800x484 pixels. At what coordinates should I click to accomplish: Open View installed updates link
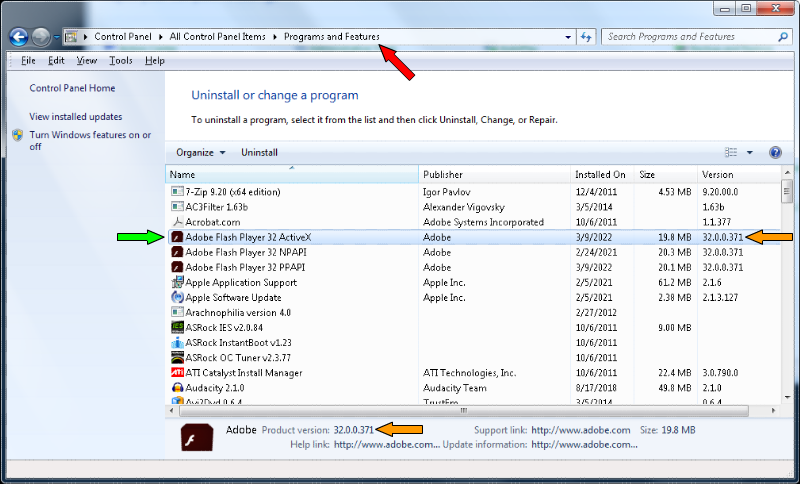(x=76, y=117)
